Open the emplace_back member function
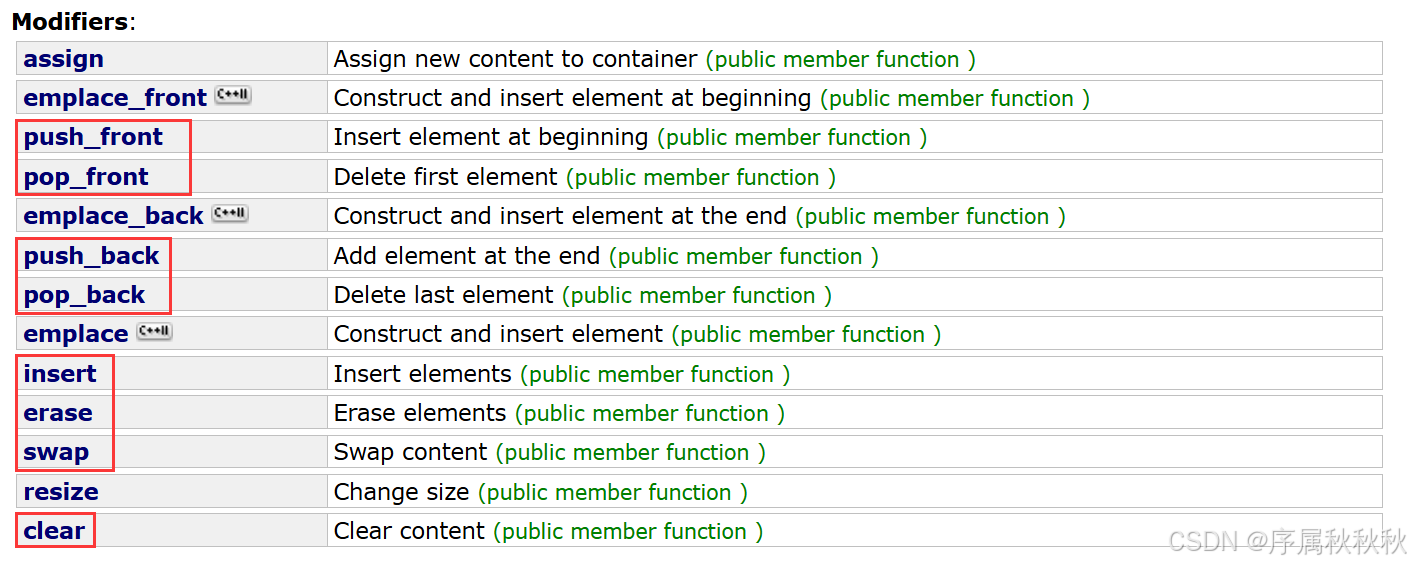Viewport: 1411px width, 567px height. click(113, 216)
